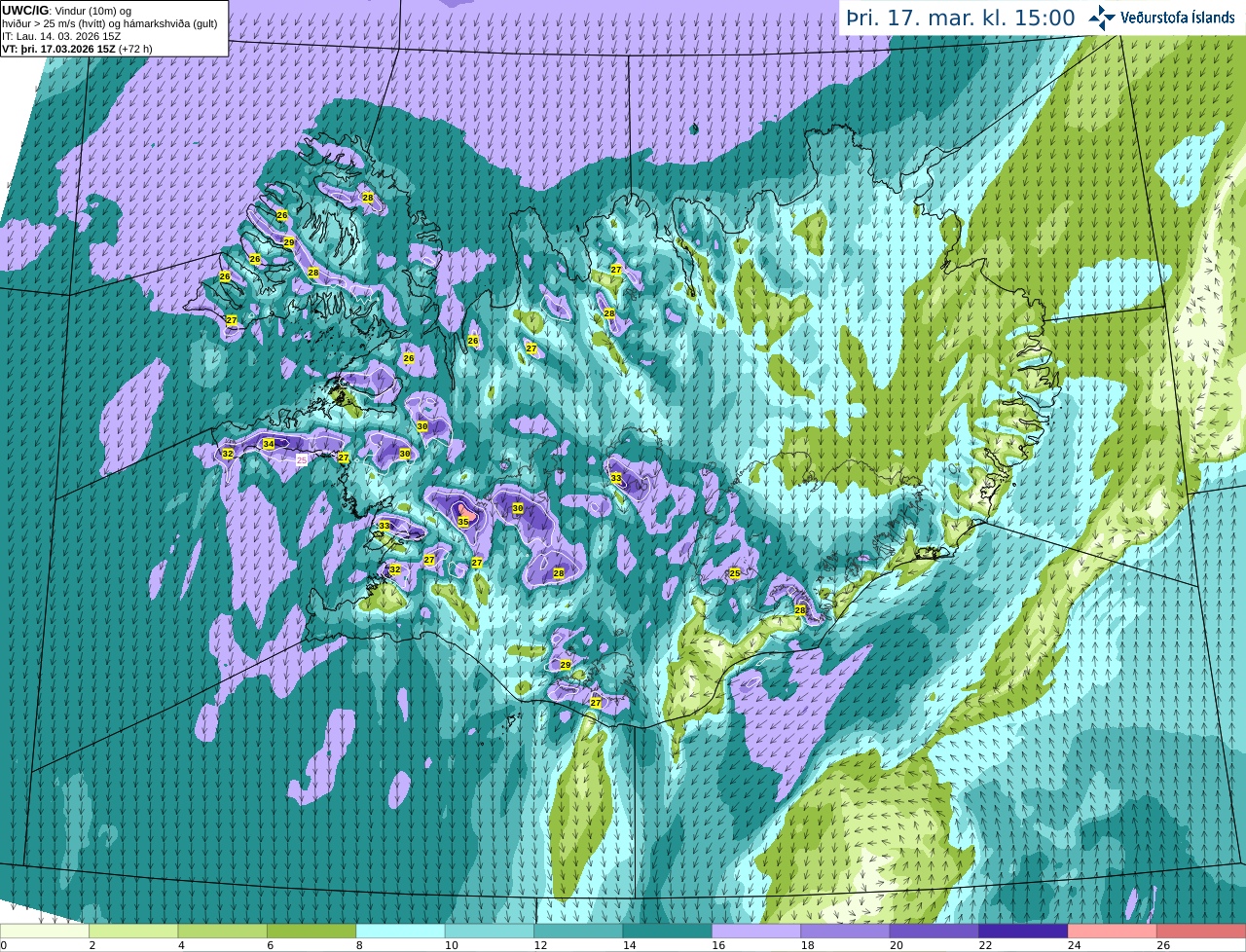Click the yellow gust label 35
This screenshot has height=952, width=1246.
click(463, 523)
